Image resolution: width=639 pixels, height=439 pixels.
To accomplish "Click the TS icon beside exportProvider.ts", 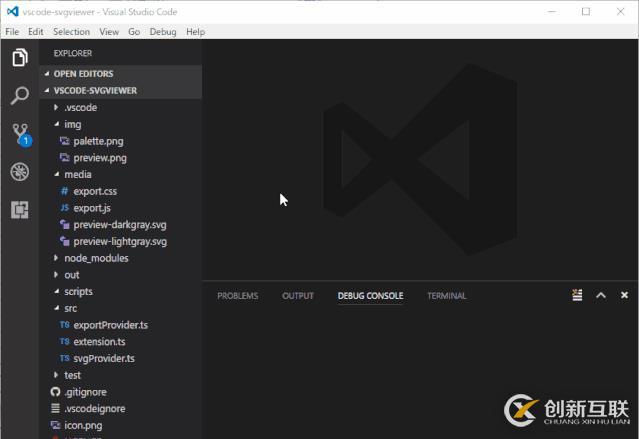I will tap(64, 324).
